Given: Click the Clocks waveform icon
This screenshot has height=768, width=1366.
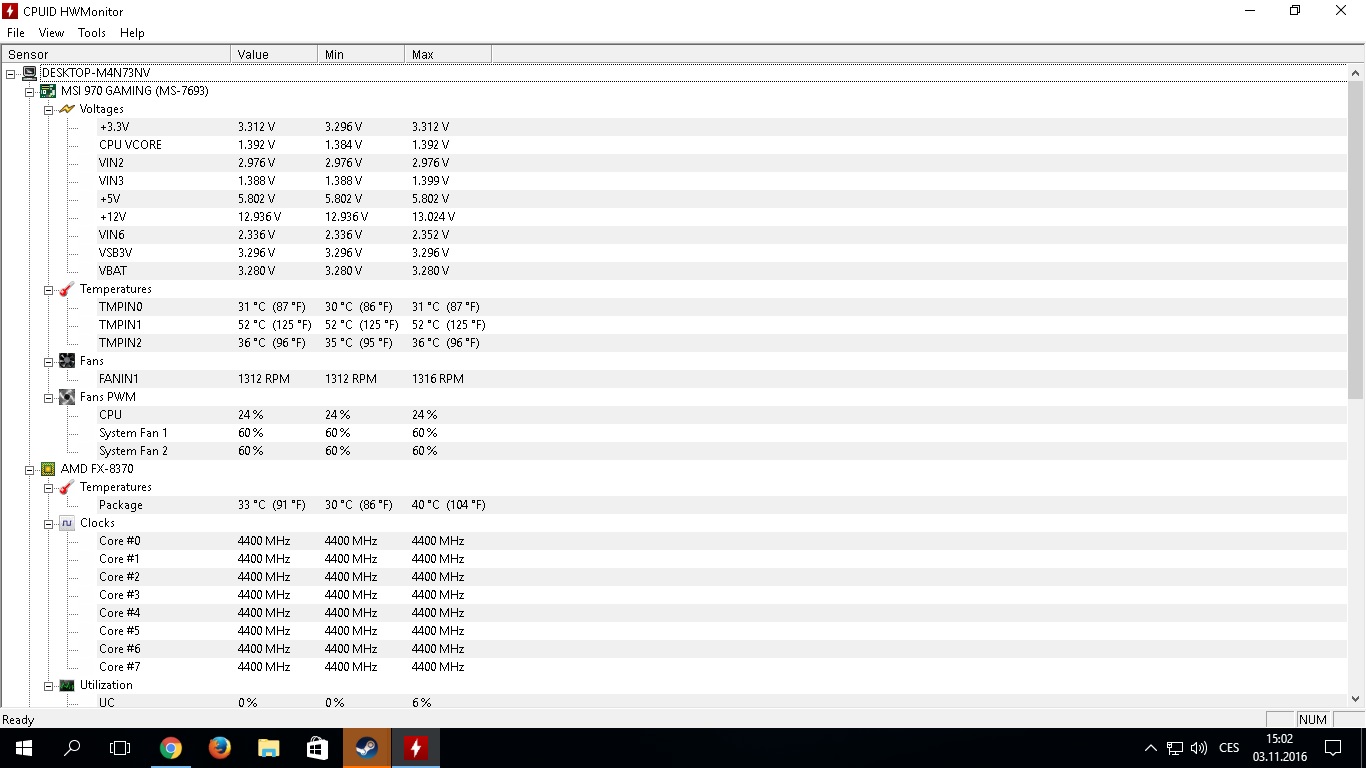Looking at the screenshot, I should (67, 523).
